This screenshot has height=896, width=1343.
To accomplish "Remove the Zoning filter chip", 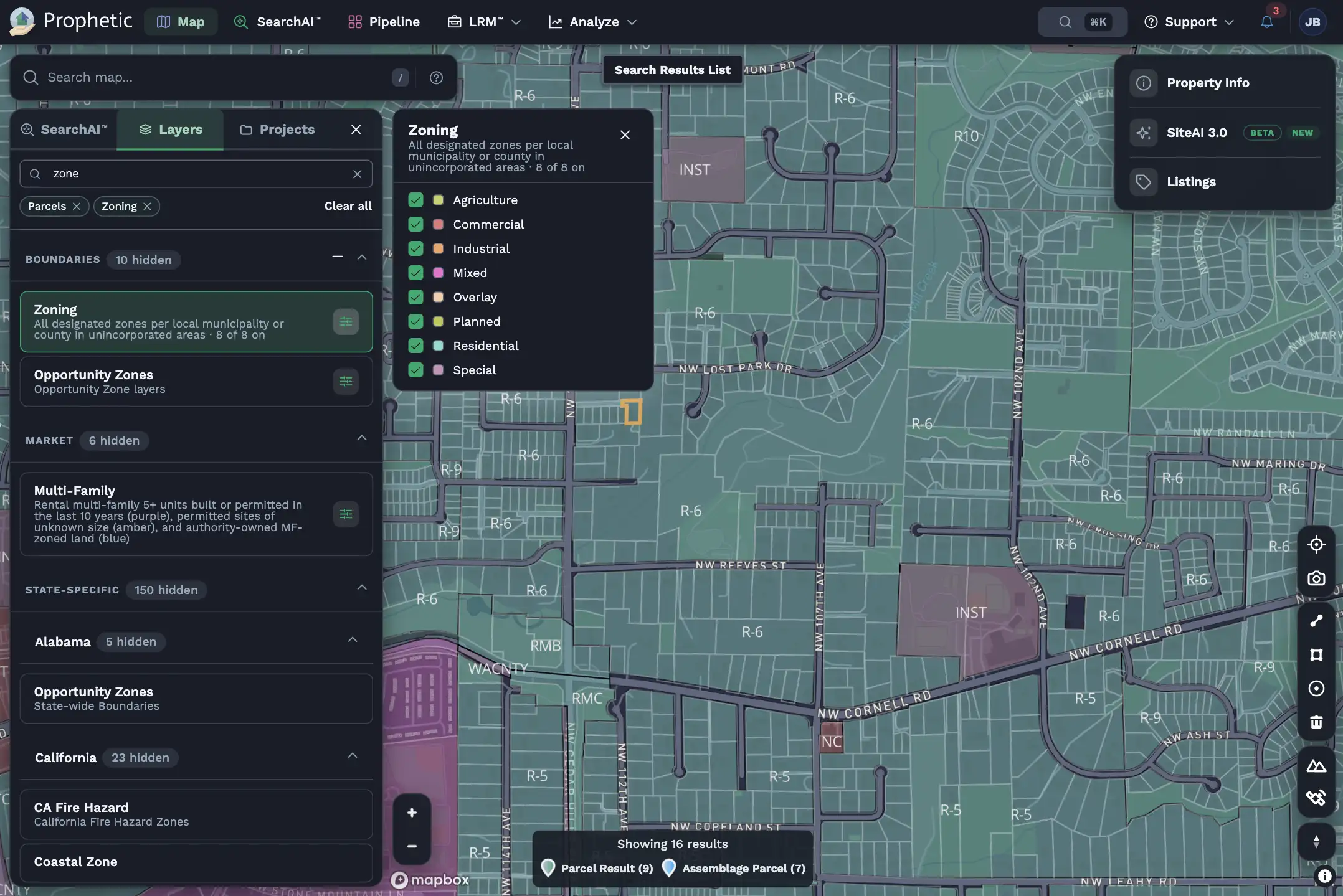I will pos(147,206).
